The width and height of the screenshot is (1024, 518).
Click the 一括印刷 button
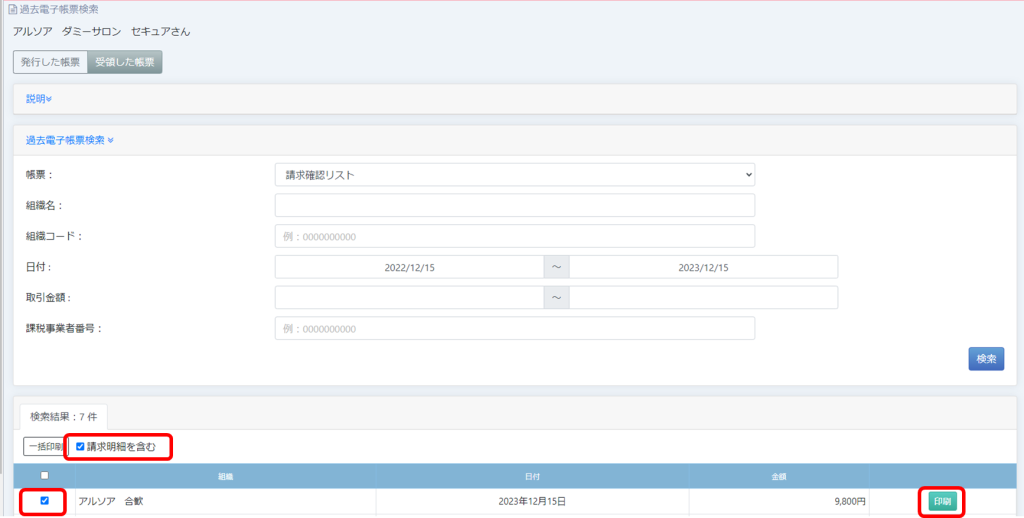(44, 447)
